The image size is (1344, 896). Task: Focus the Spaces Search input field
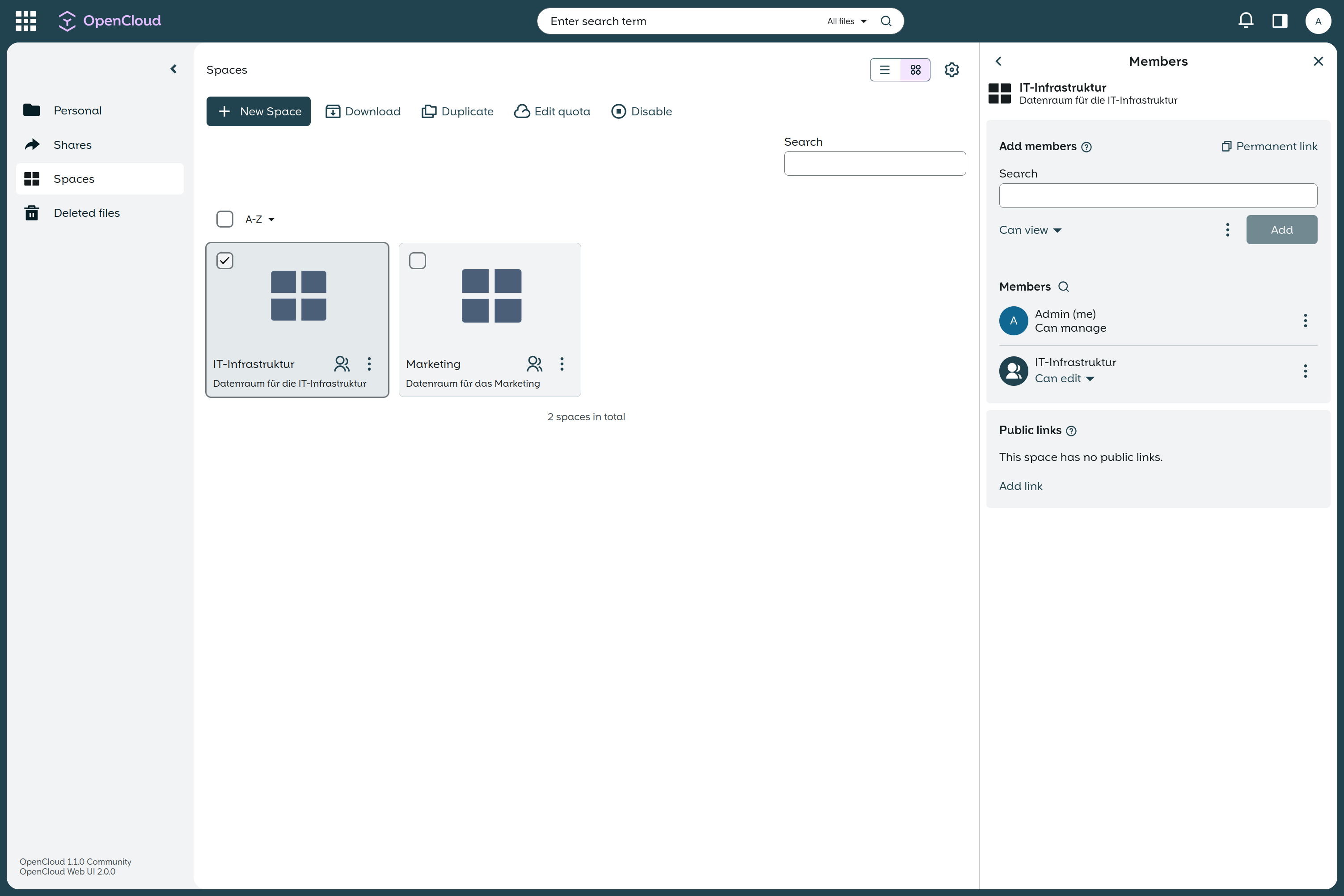pos(875,164)
